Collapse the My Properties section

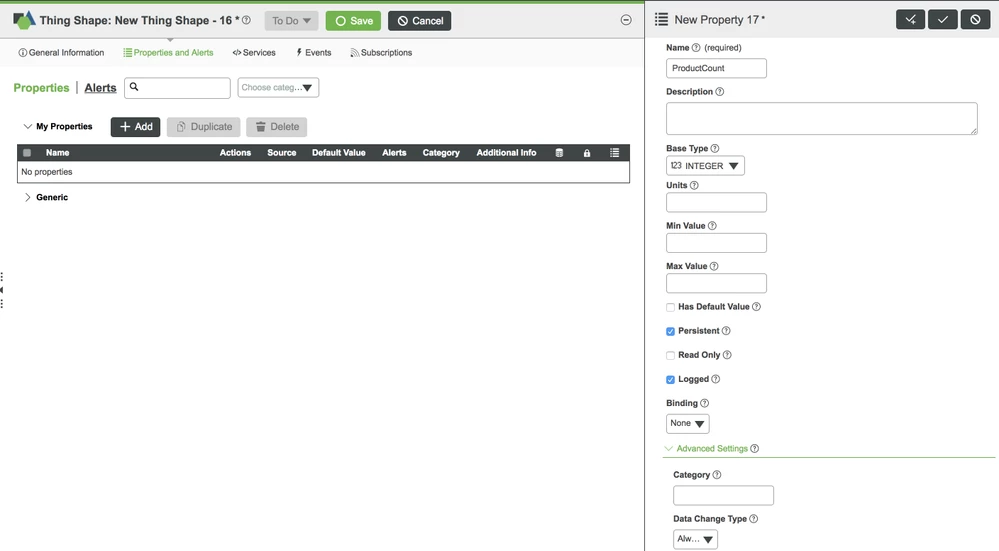[x=27, y=126]
